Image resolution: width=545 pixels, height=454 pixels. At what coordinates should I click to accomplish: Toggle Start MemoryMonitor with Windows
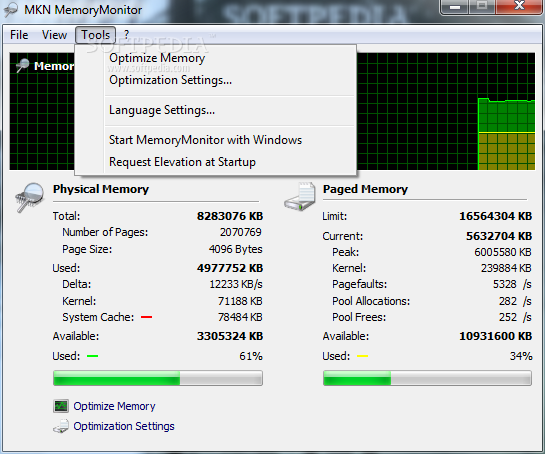click(x=205, y=140)
